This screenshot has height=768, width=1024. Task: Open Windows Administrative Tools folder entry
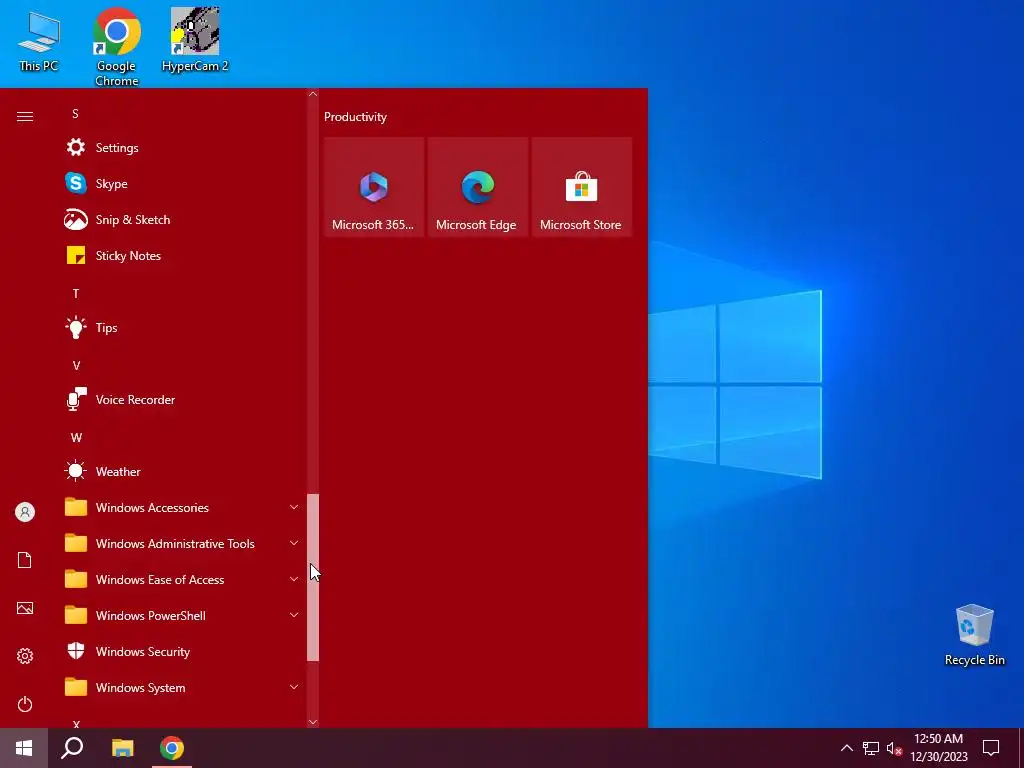182,543
